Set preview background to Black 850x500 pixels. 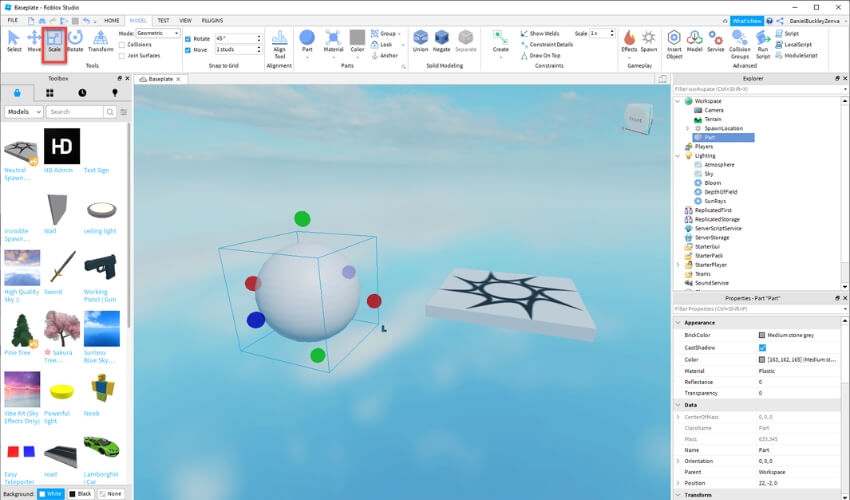[x=80, y=494]
